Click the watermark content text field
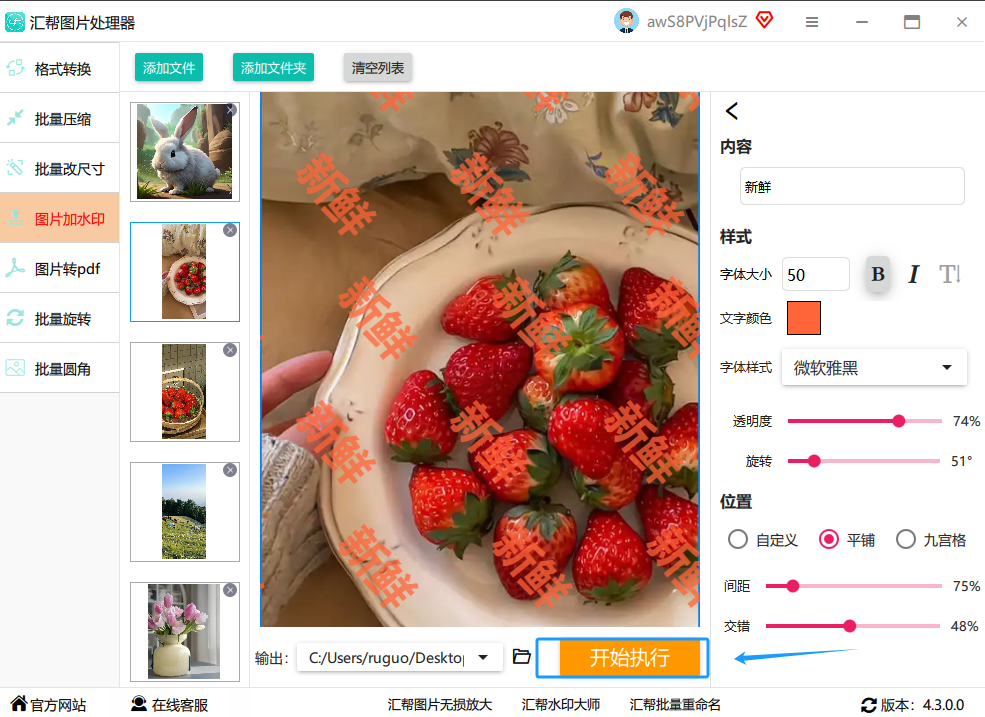Screen dimensions: 985x717 coord(852,187)
